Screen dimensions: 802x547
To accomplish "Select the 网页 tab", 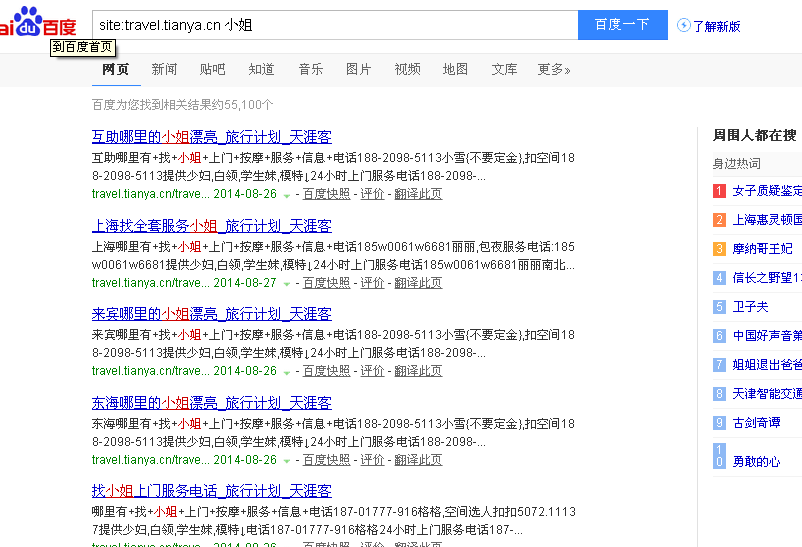I will (116, 69).
